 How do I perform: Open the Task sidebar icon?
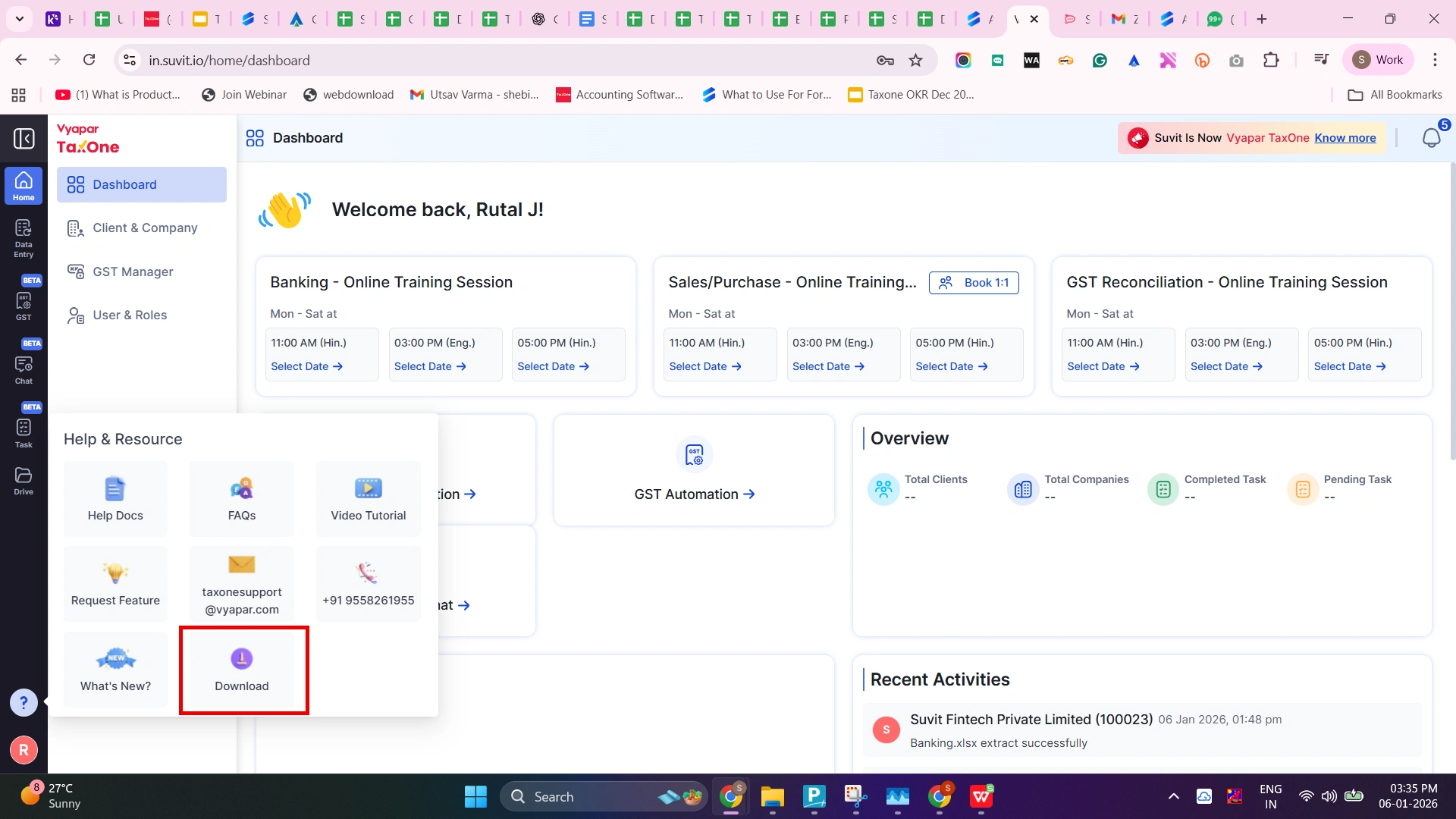[24, 431]
